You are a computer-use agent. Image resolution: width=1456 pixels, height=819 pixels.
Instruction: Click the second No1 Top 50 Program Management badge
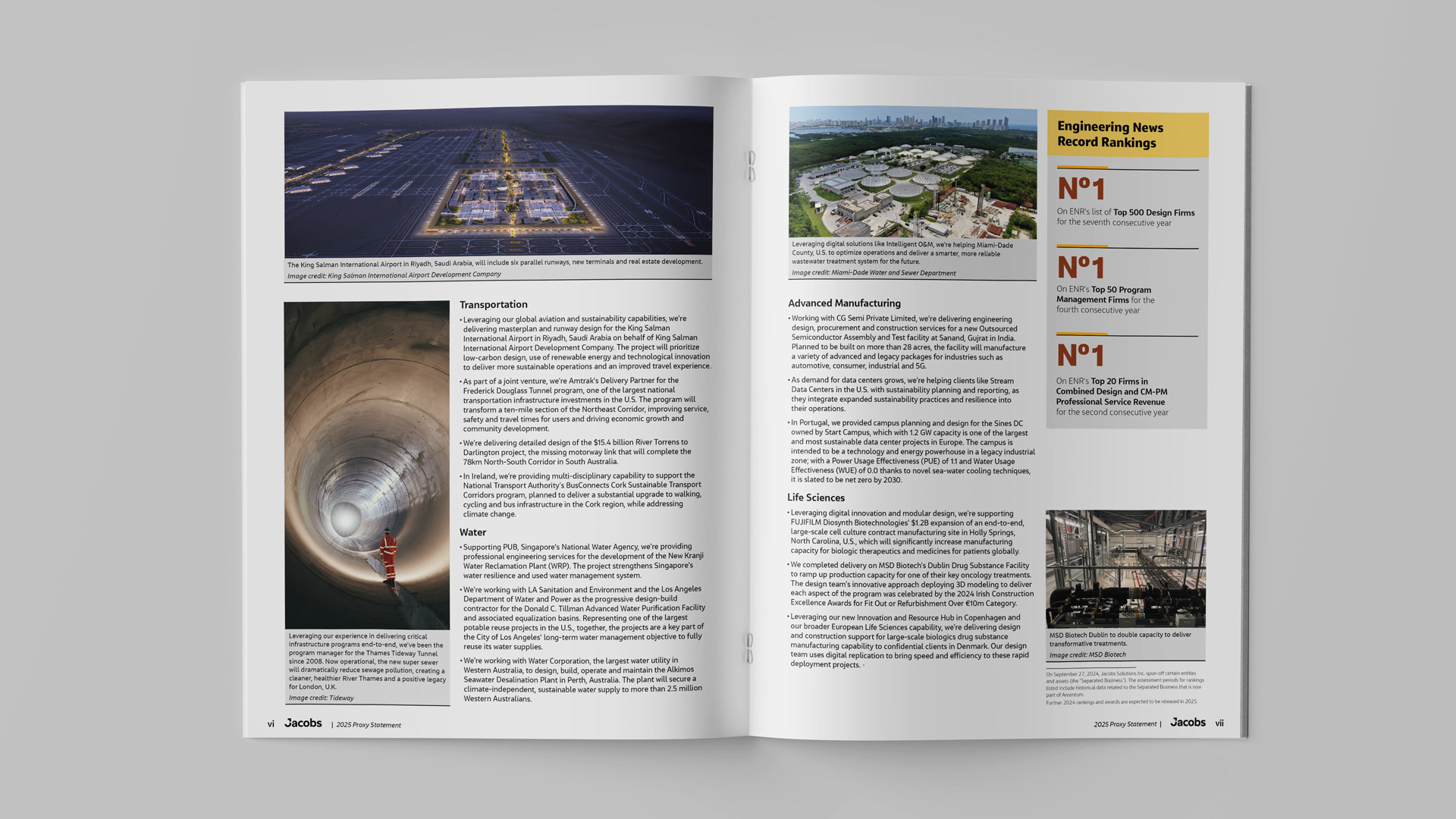point(1081,268)
